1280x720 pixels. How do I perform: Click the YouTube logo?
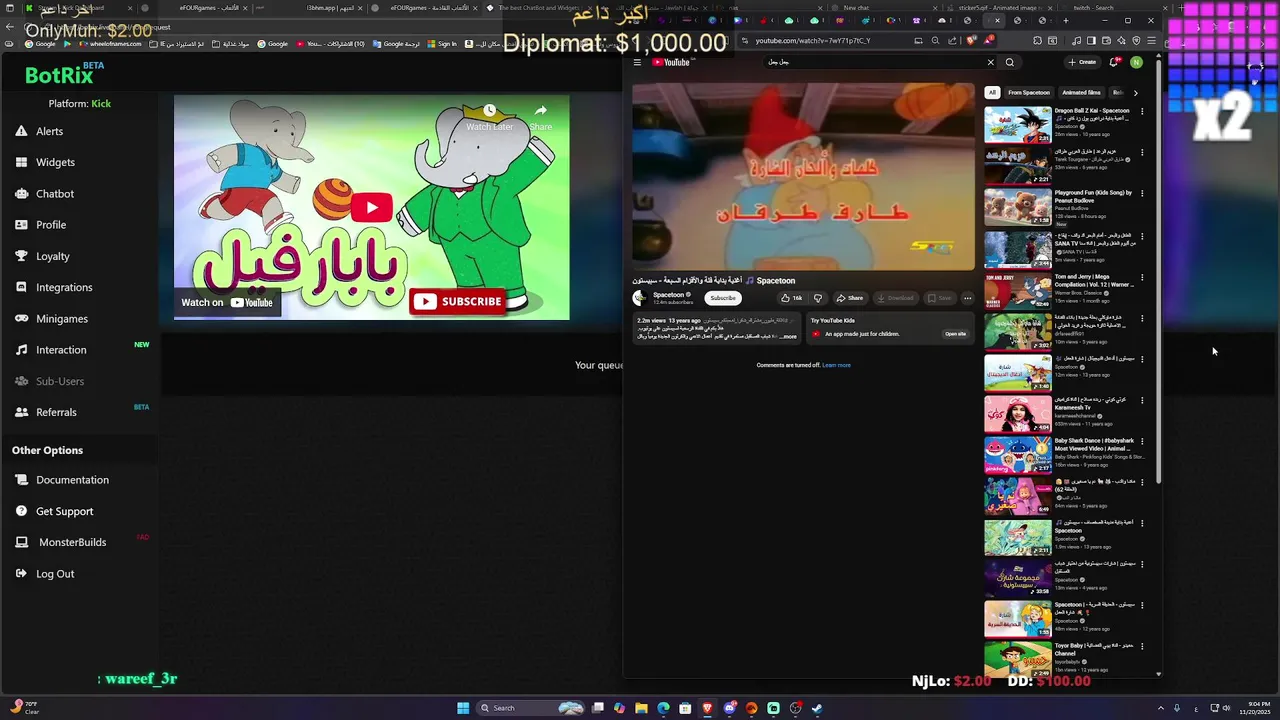(672, 62)
